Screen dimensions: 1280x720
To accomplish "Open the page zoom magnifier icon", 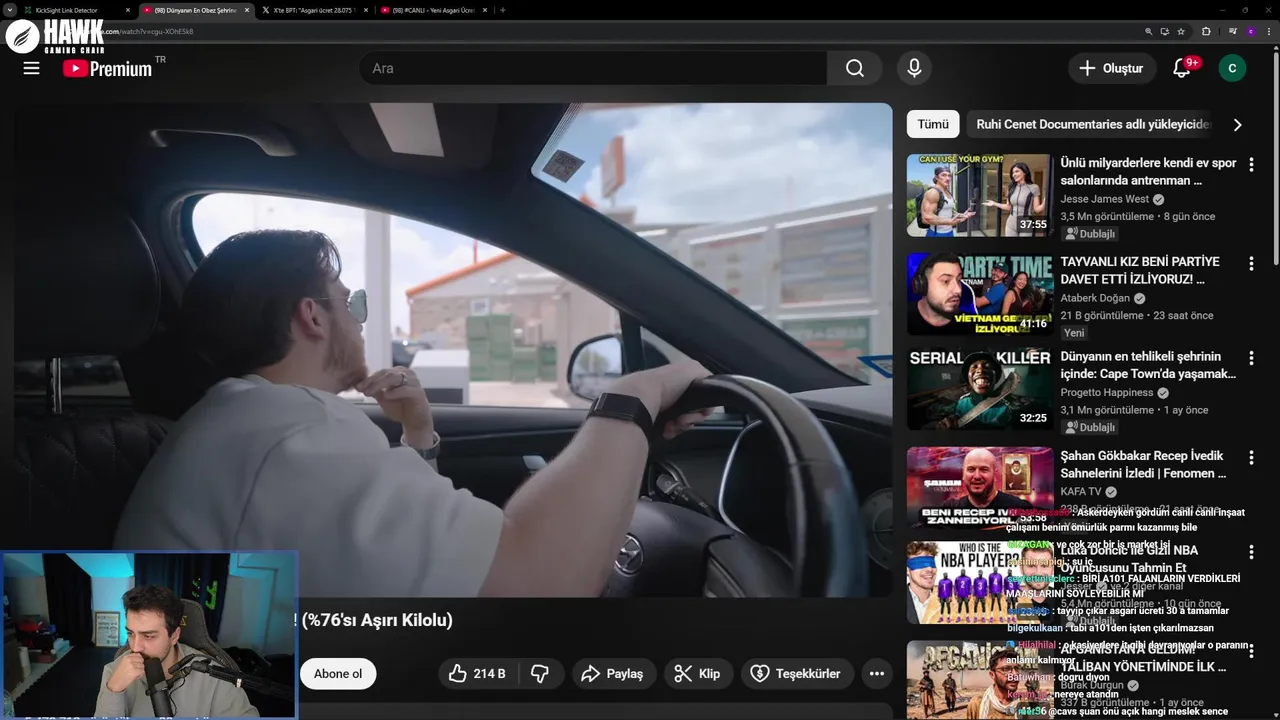I will pyautogui.click(x=1149, y=31).
